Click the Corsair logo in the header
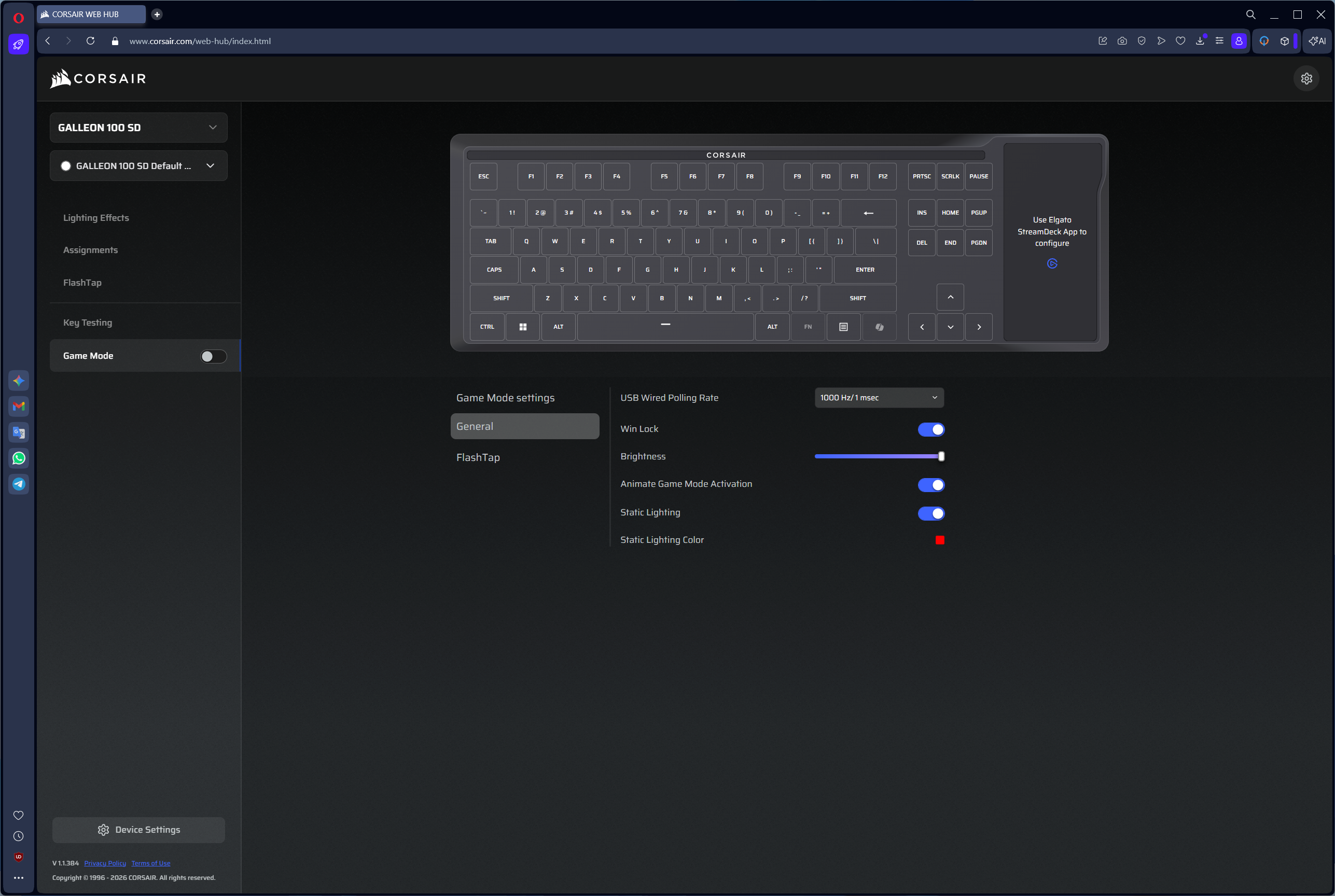 click(97, 78)
